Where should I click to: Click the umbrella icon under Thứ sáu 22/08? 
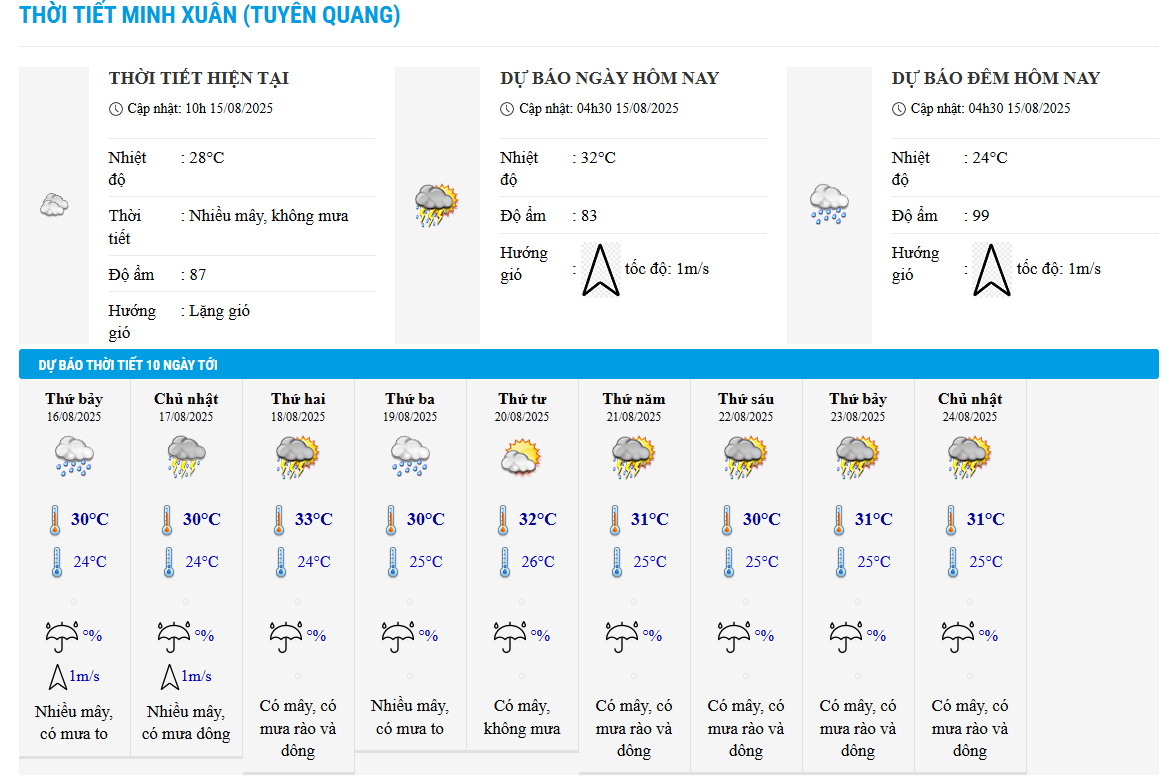click(734, 635)
